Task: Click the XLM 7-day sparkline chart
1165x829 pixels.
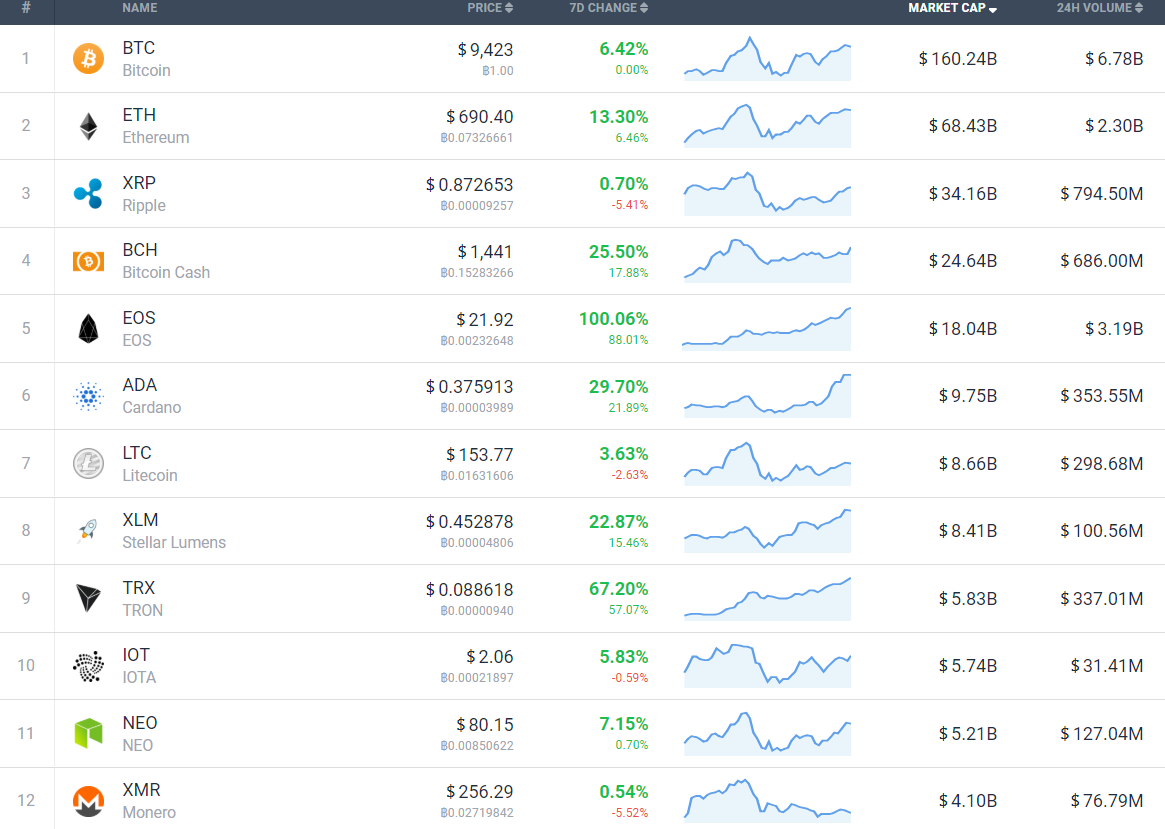Action: pos(767,530)
